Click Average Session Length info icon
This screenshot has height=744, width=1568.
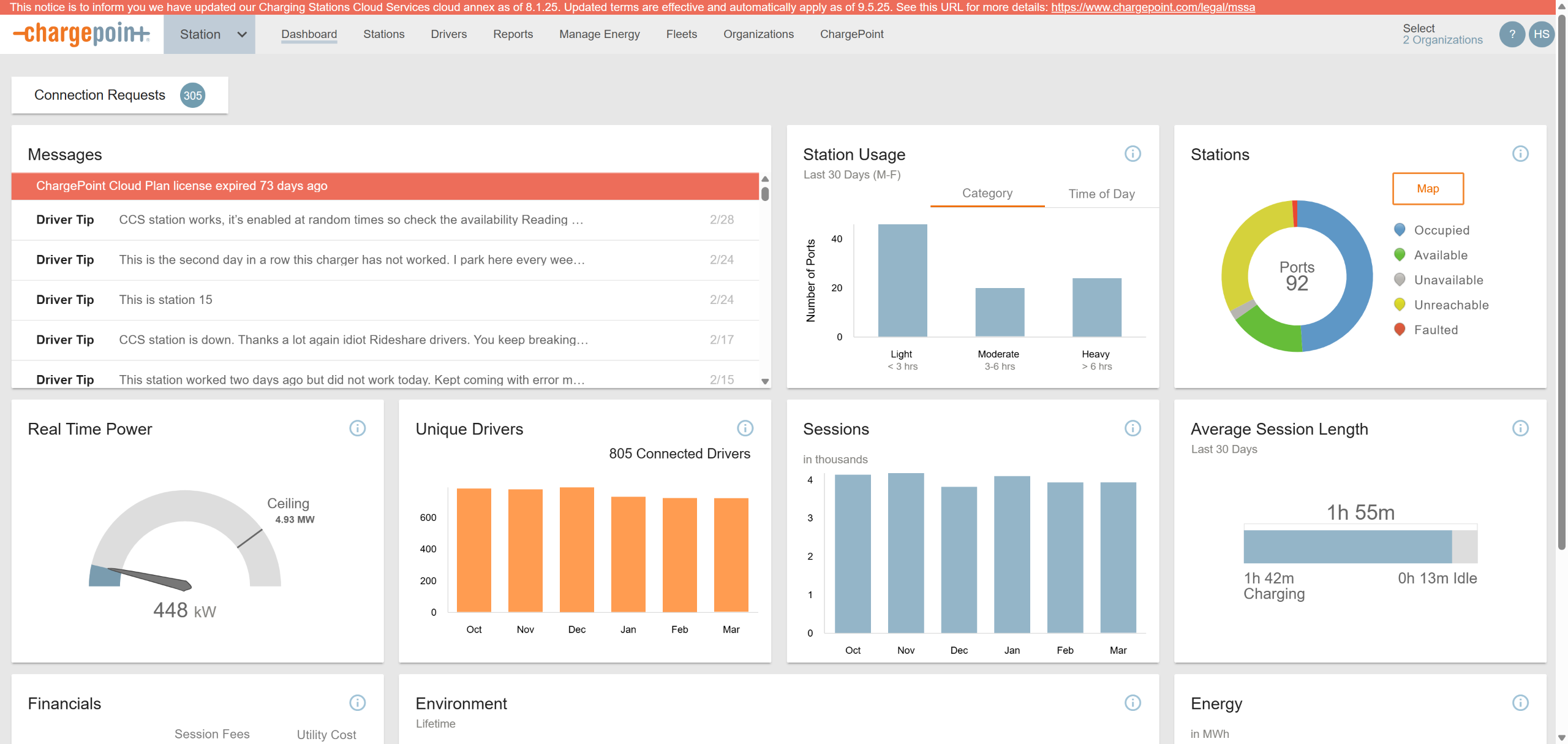(x=1520, y=428)
